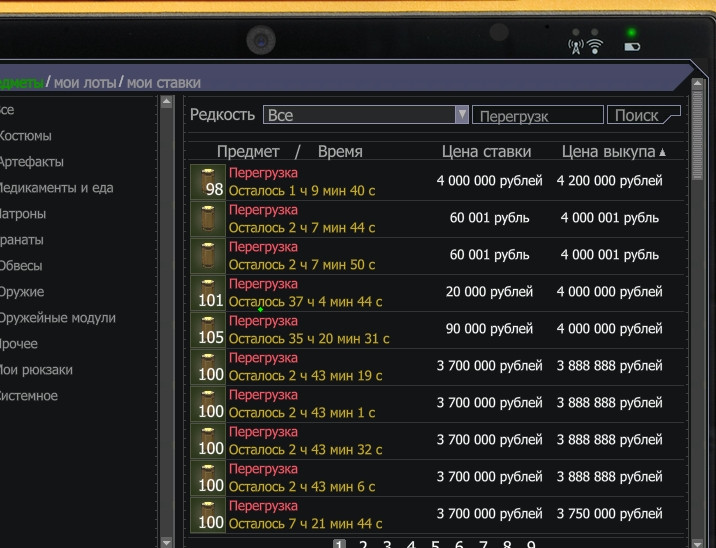Click the item icon showing count 105
This screenshot has height=548, width=716.
click(208, 330)
